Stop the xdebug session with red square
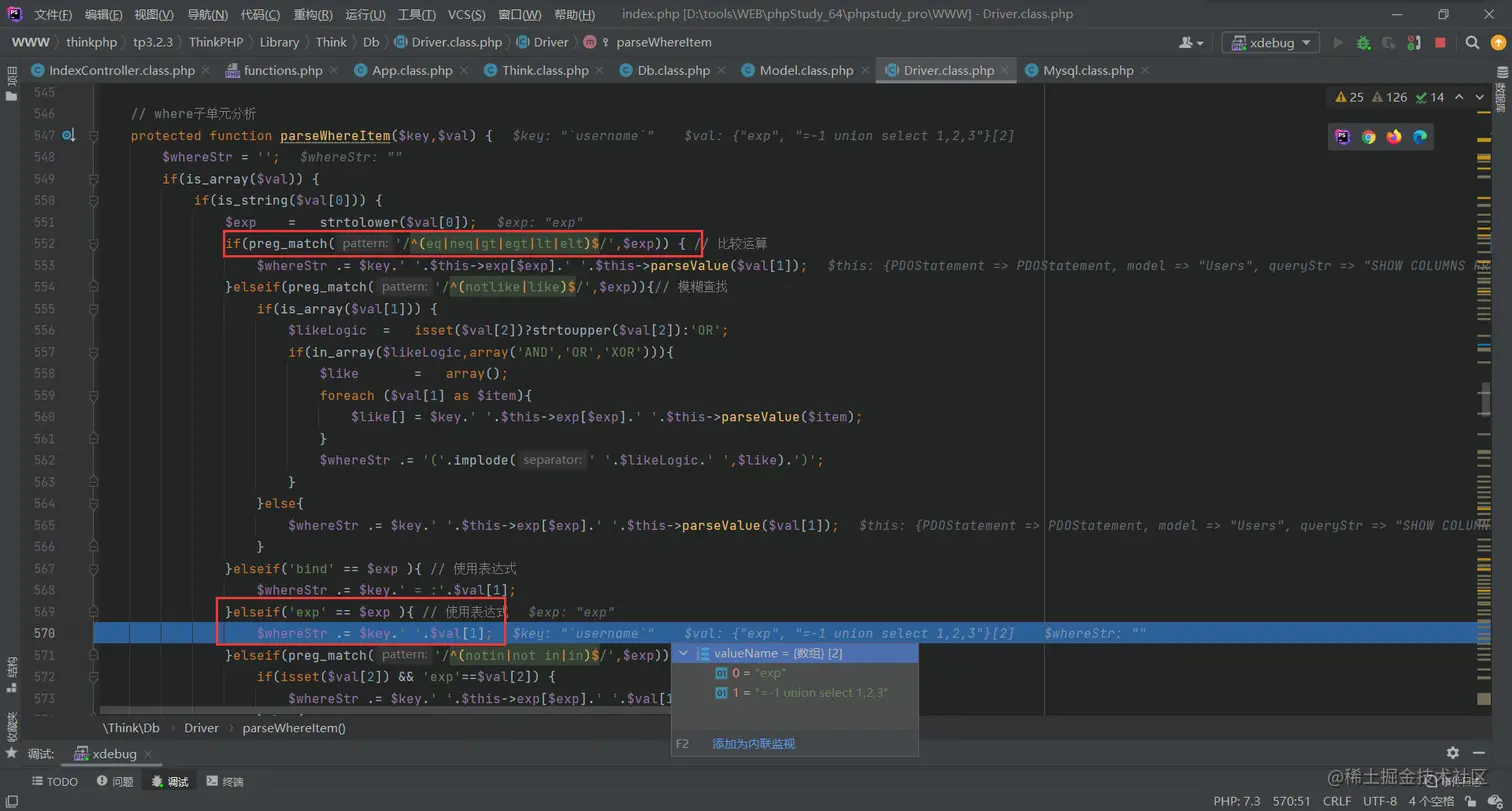The height and width of the screenshot is (811, 1512). click(x=1440, y=43)
